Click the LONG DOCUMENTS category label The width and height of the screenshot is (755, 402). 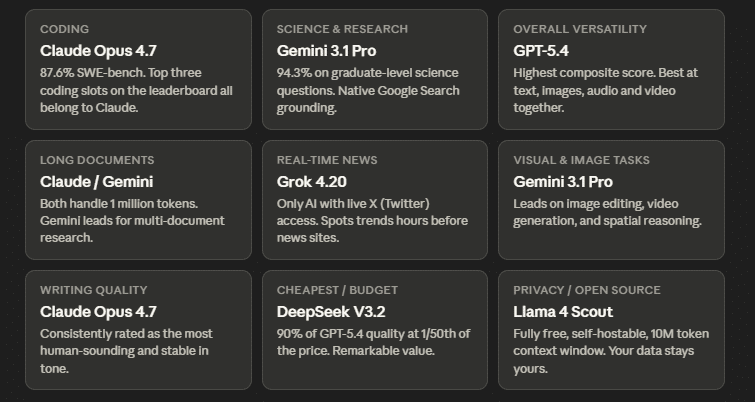click(97, 160)
